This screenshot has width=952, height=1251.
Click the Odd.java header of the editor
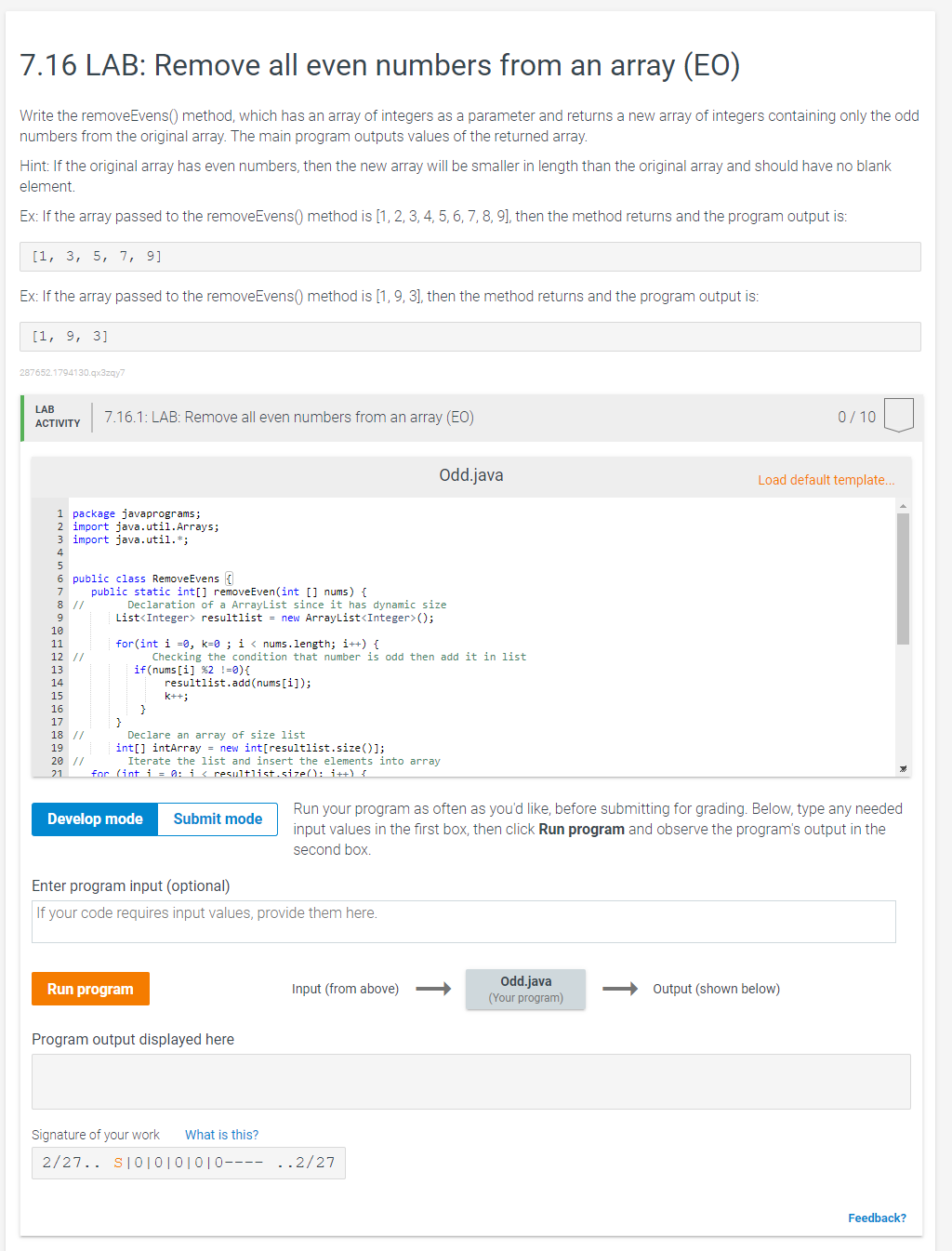point(471,474)
